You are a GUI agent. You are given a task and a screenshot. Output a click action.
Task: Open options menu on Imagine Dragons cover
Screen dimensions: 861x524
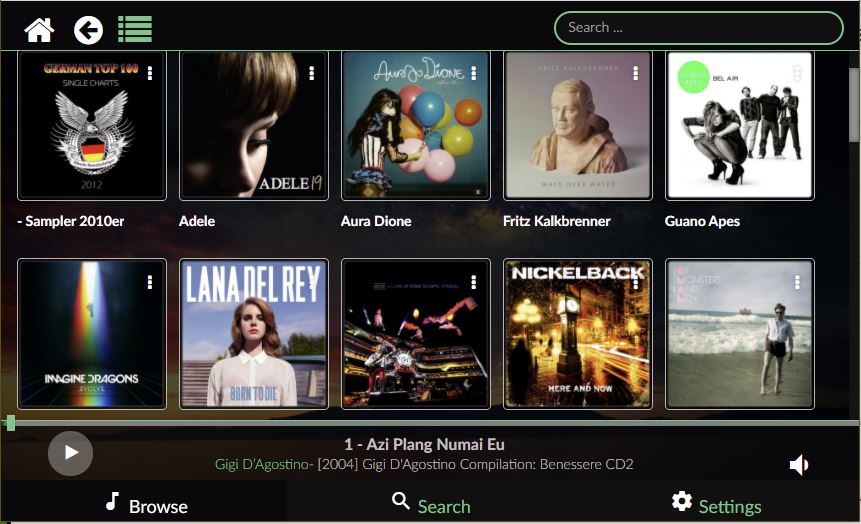(x=149, y=282)
